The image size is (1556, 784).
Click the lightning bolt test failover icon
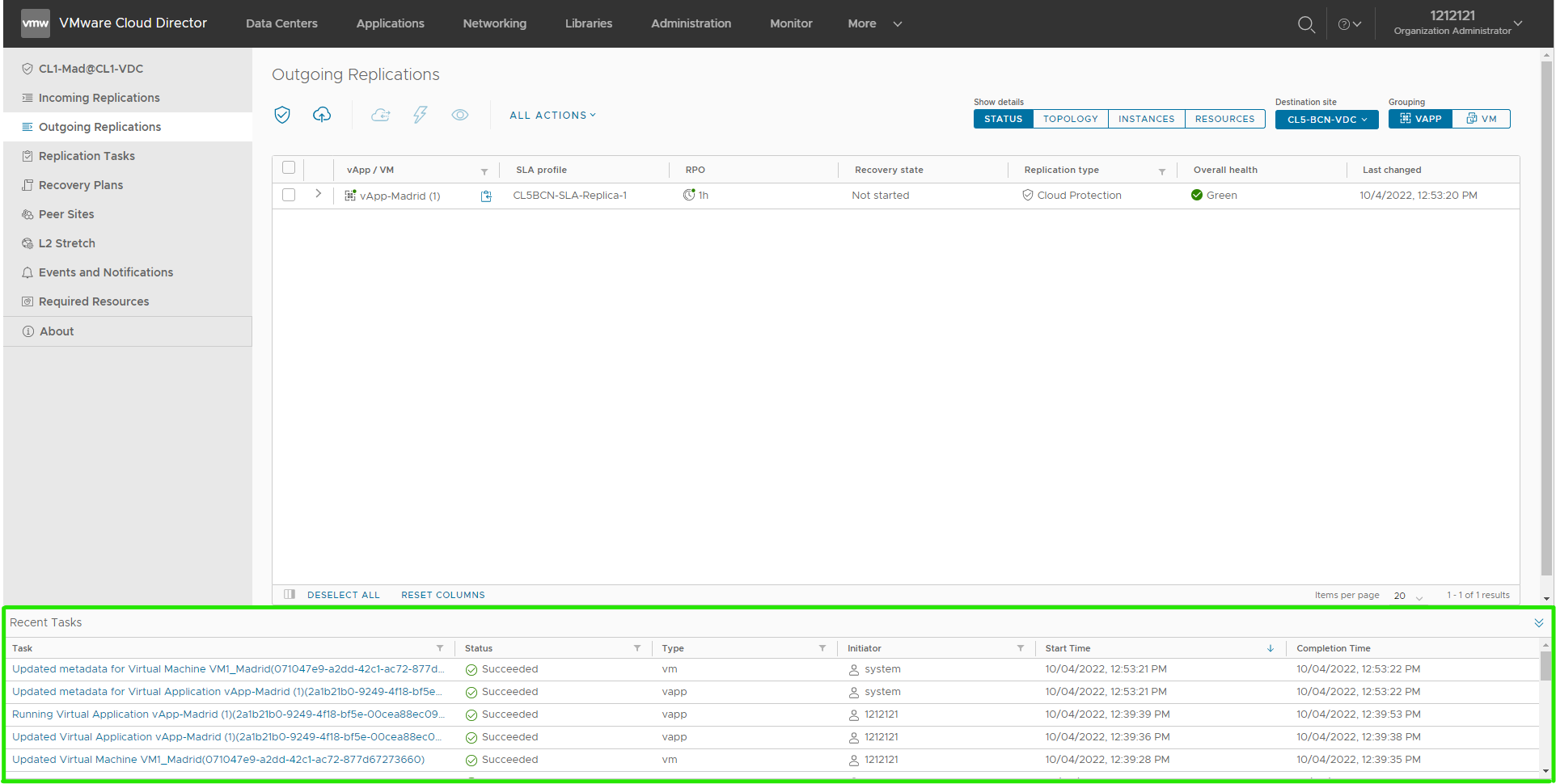[x=420, y=115]
